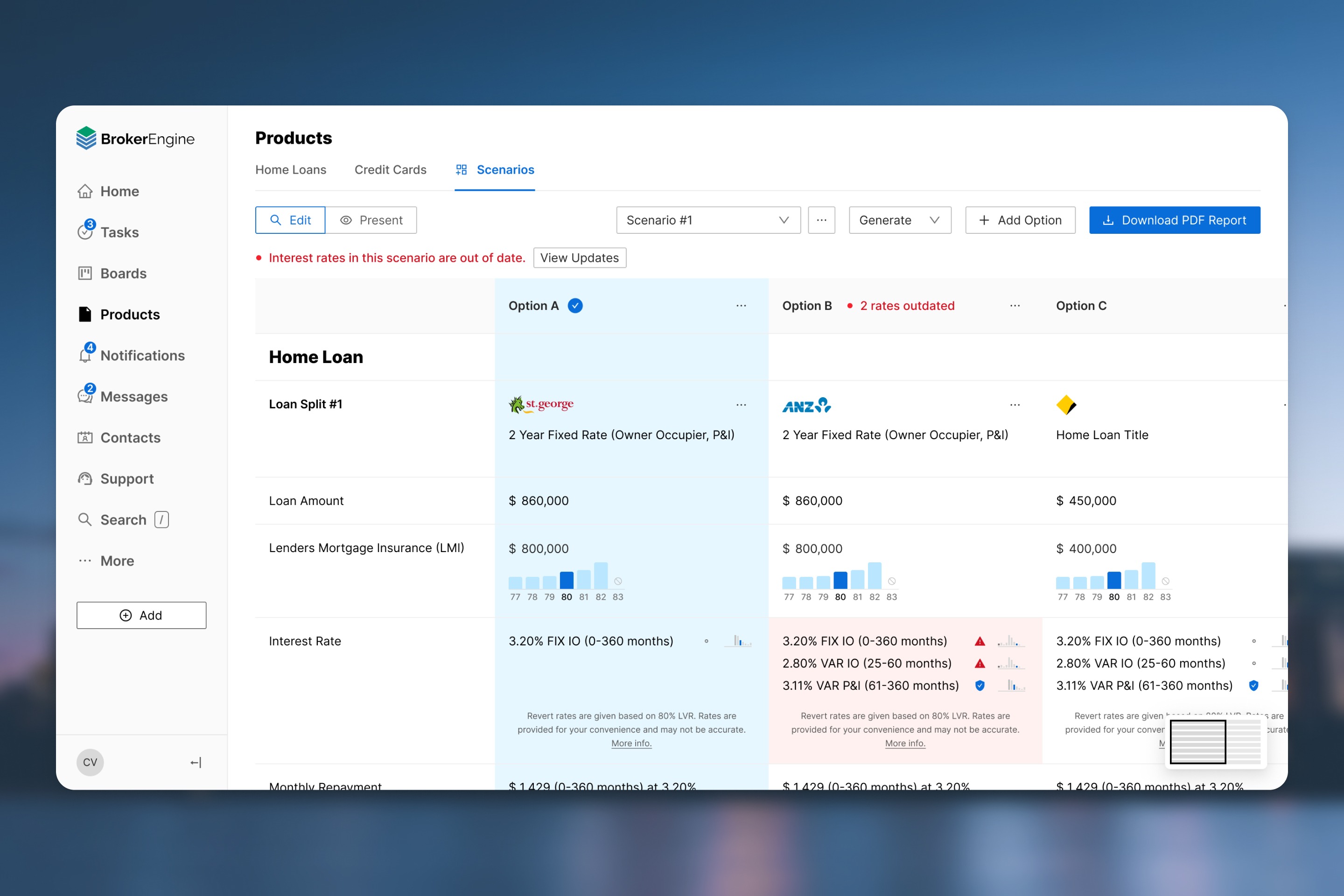Switch to the Home Loans tab

tap(290, 170)
